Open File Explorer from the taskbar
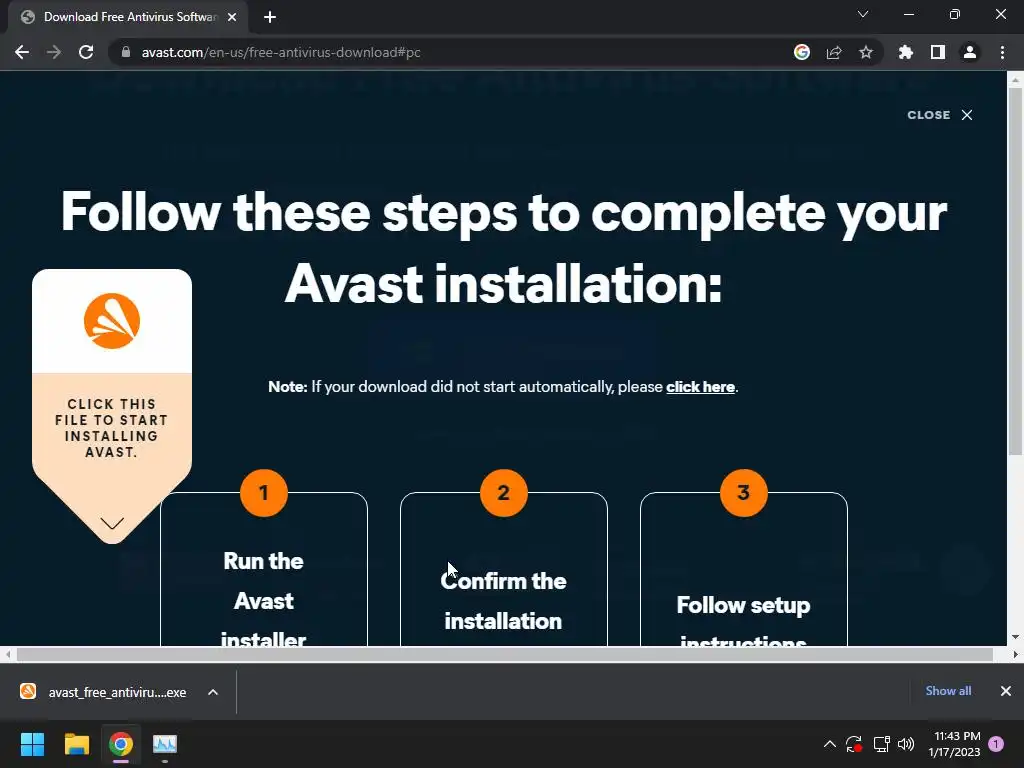The image size is (1024, 768). tap(76, 744)
